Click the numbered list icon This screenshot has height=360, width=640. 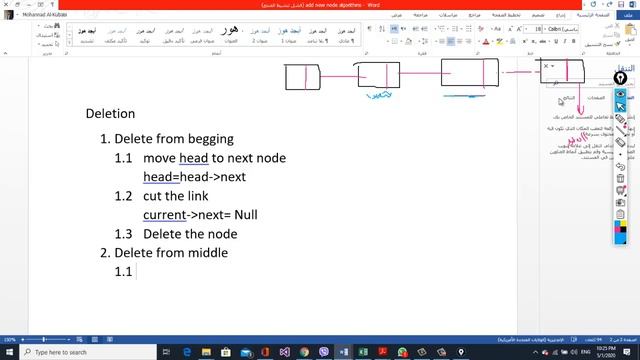455,29
